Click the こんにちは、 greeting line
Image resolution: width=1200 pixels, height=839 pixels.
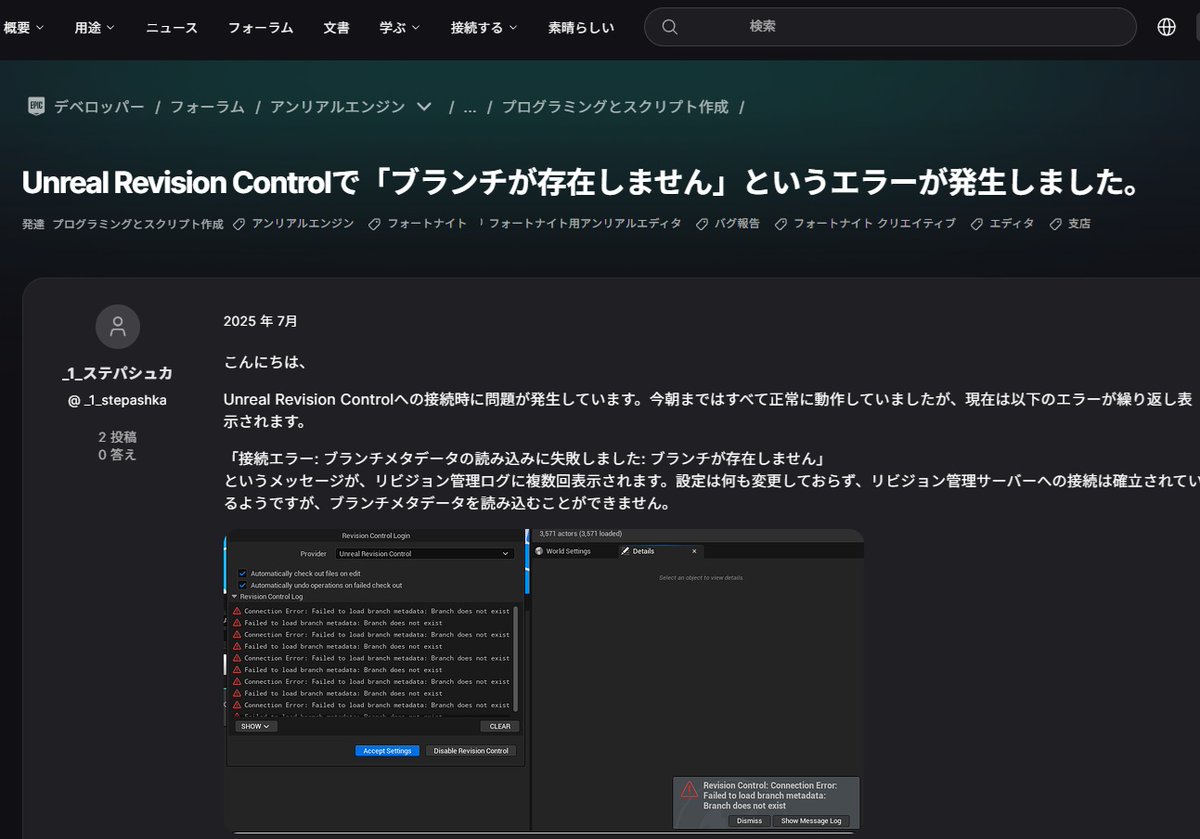[265, 362]
